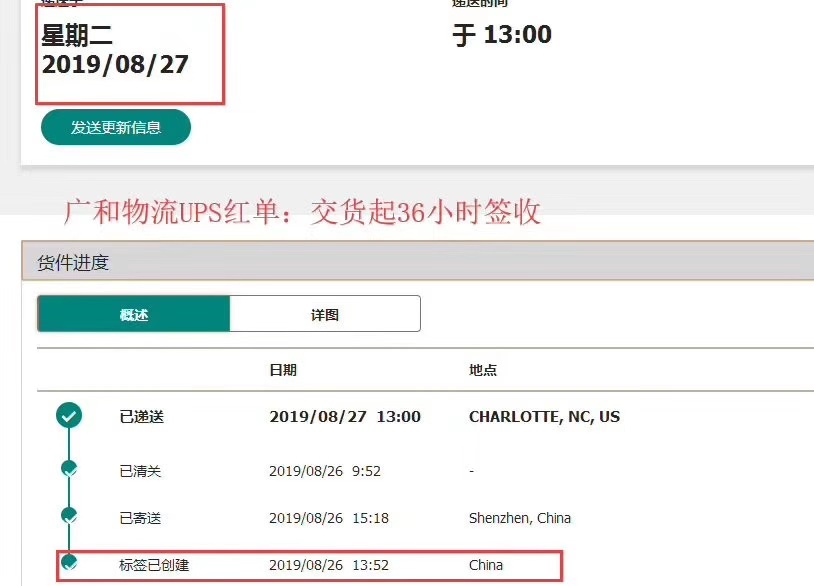Select the 已寄送 status label
This screenshot has height=586, width=814.
[x=140, y=518]
